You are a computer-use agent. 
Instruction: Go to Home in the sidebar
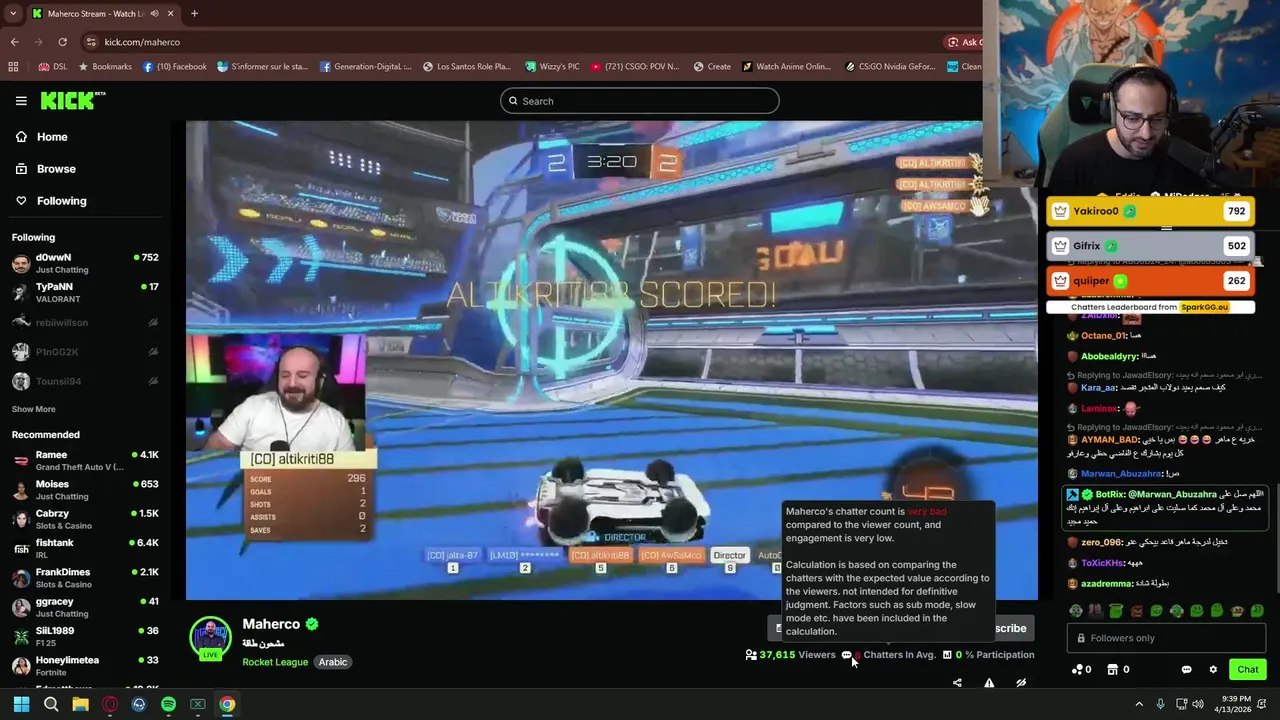coord(41,137)
